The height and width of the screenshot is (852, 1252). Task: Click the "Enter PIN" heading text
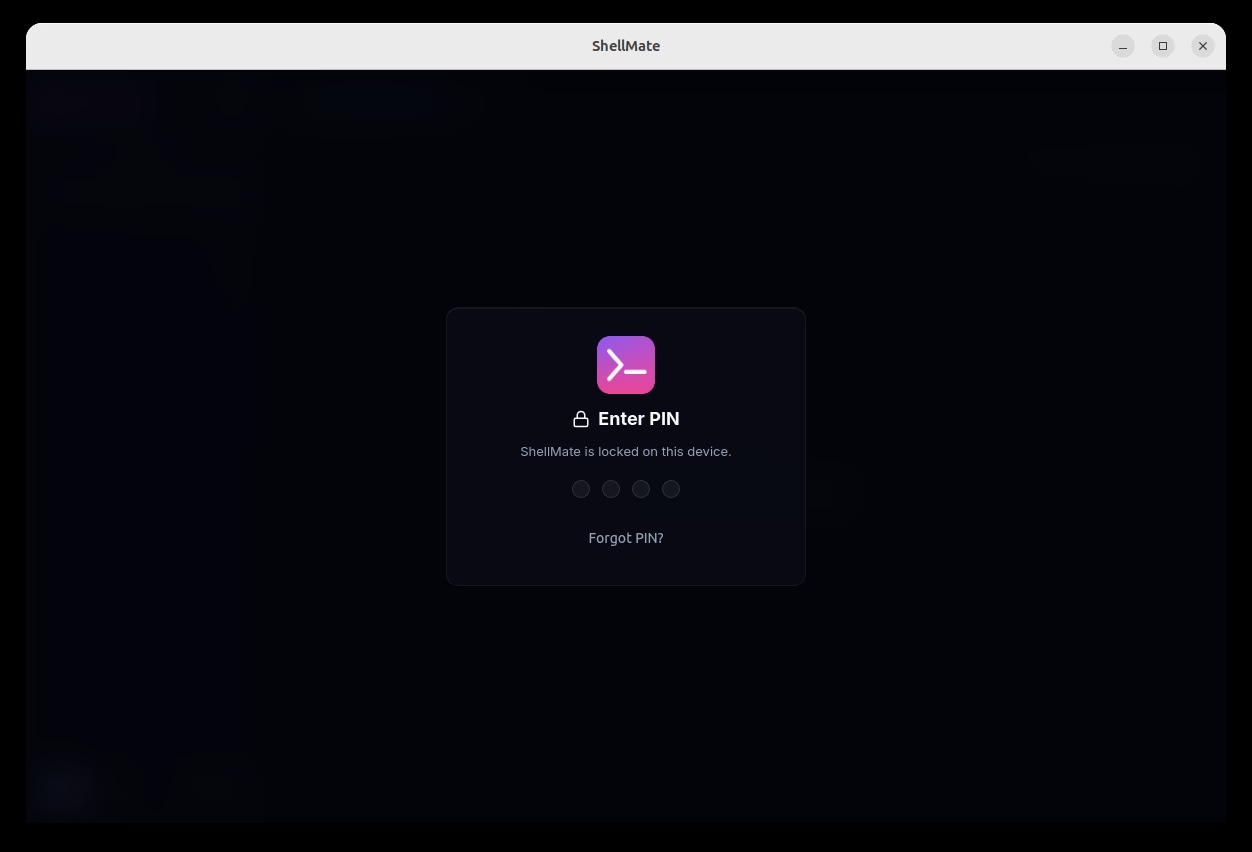point(639,419)
